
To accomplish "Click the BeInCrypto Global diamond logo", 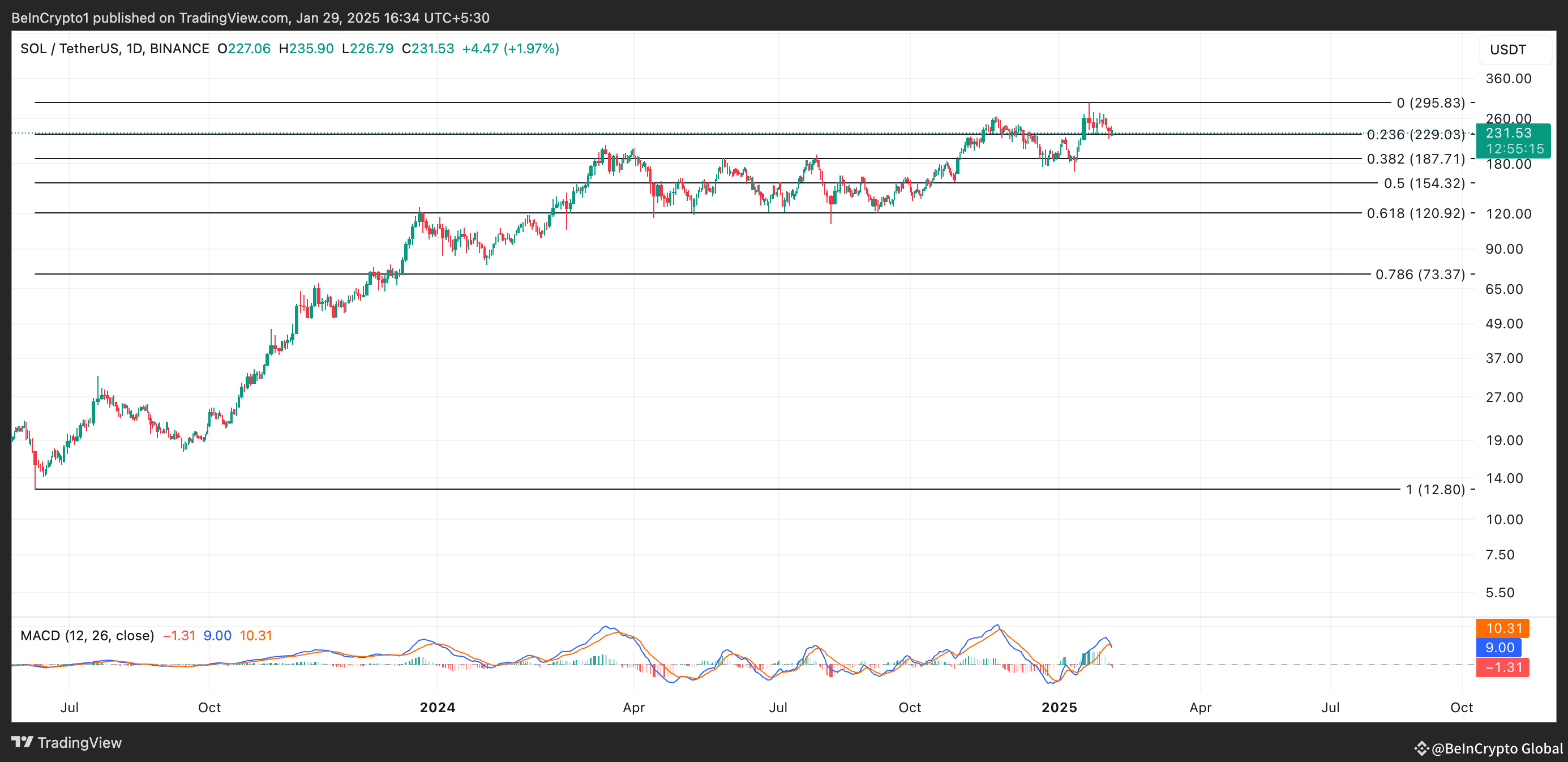I will point(1421,748).
